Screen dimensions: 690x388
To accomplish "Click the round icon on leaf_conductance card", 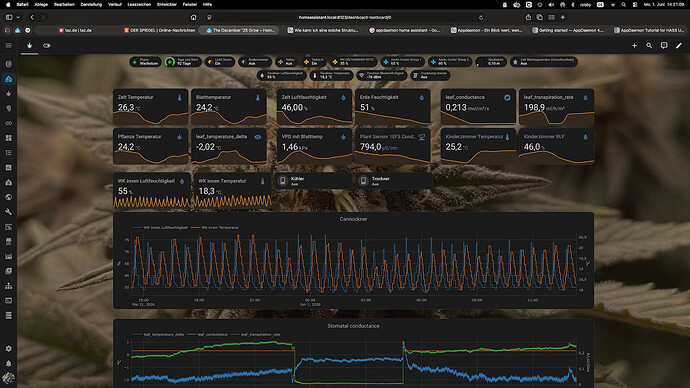I will coord(507,98).
